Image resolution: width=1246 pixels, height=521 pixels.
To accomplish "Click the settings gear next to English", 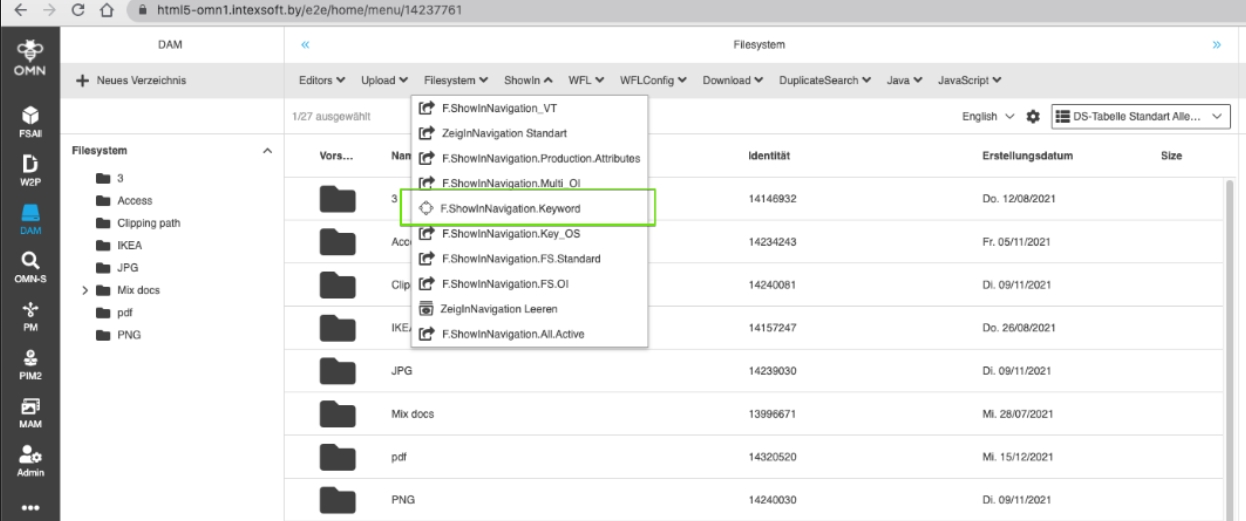I will pos(1033,117).
